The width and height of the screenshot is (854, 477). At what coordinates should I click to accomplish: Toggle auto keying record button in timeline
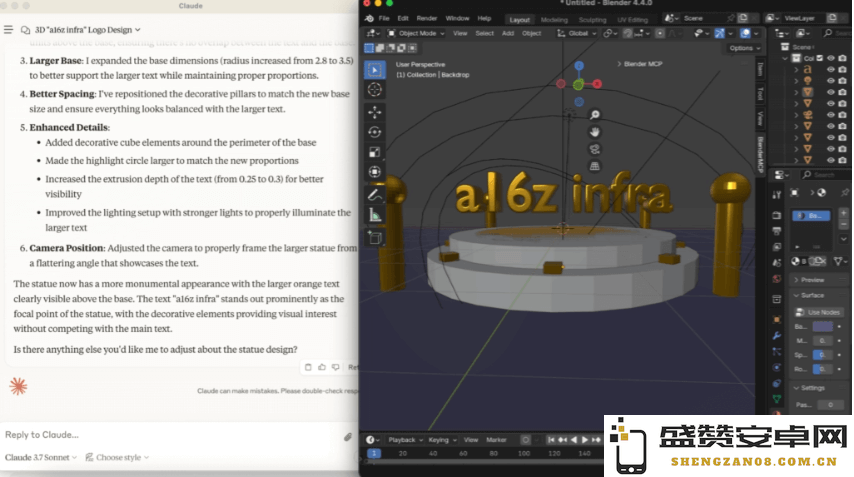(526, 439)
